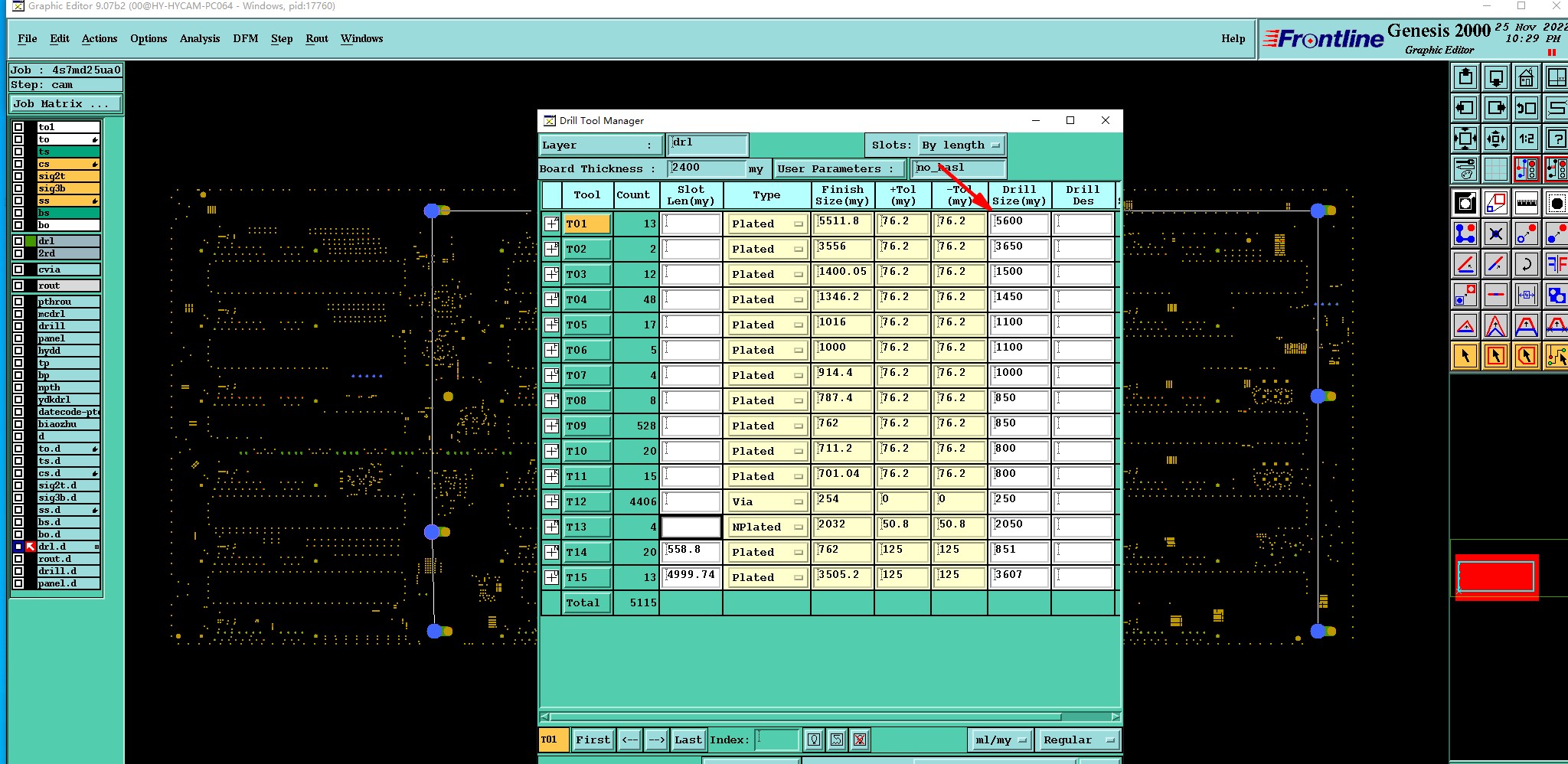Image resolution: width=1568 pixels, height=764 pixels.
Task: Click the previous zoom undo icon
Action: (1527, 108)
